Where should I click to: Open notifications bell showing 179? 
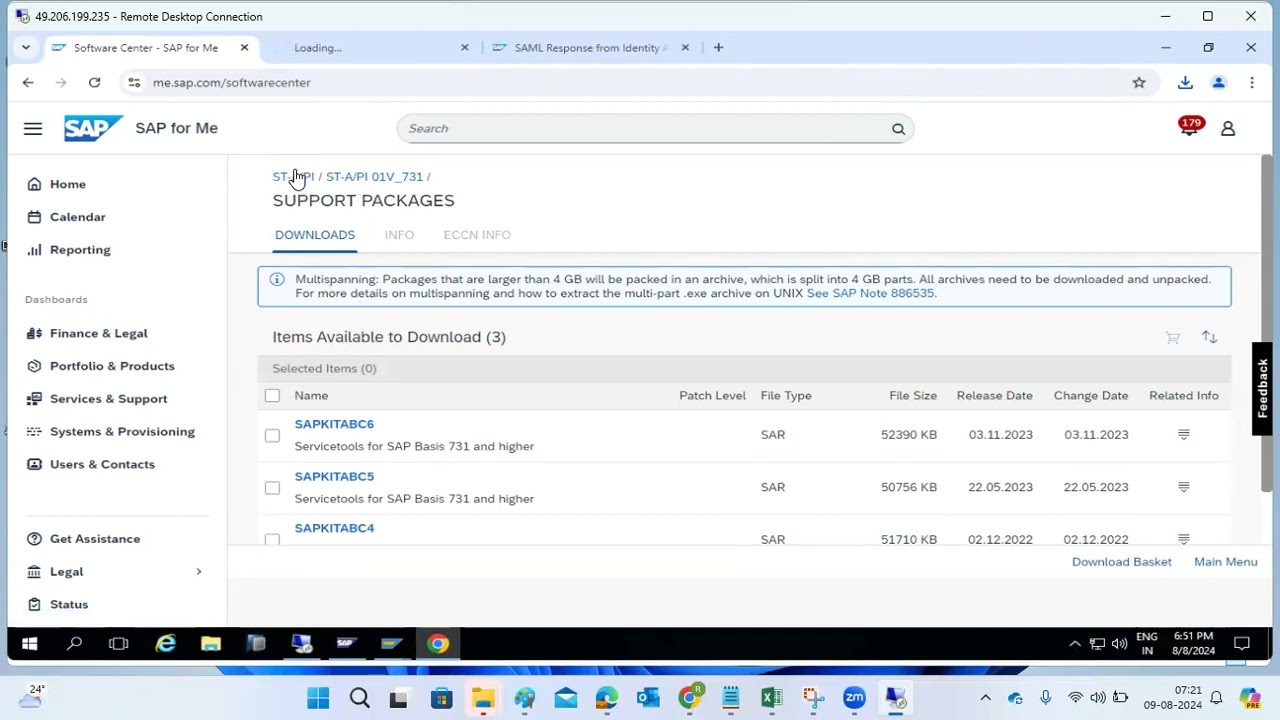[x=1189, y=128]
